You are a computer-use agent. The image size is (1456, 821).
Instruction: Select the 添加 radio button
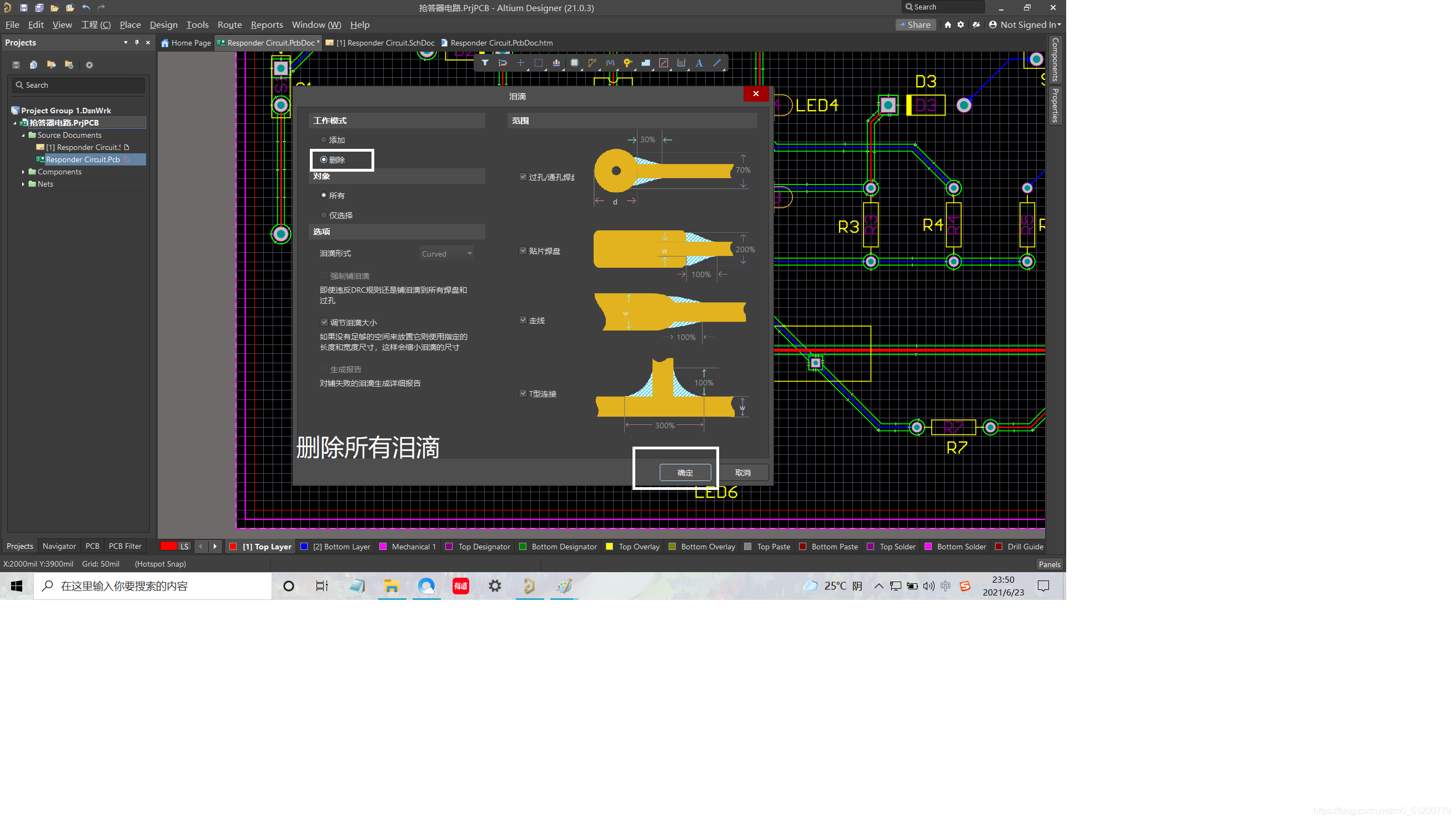pyautogui.click(x=324, y=139)
